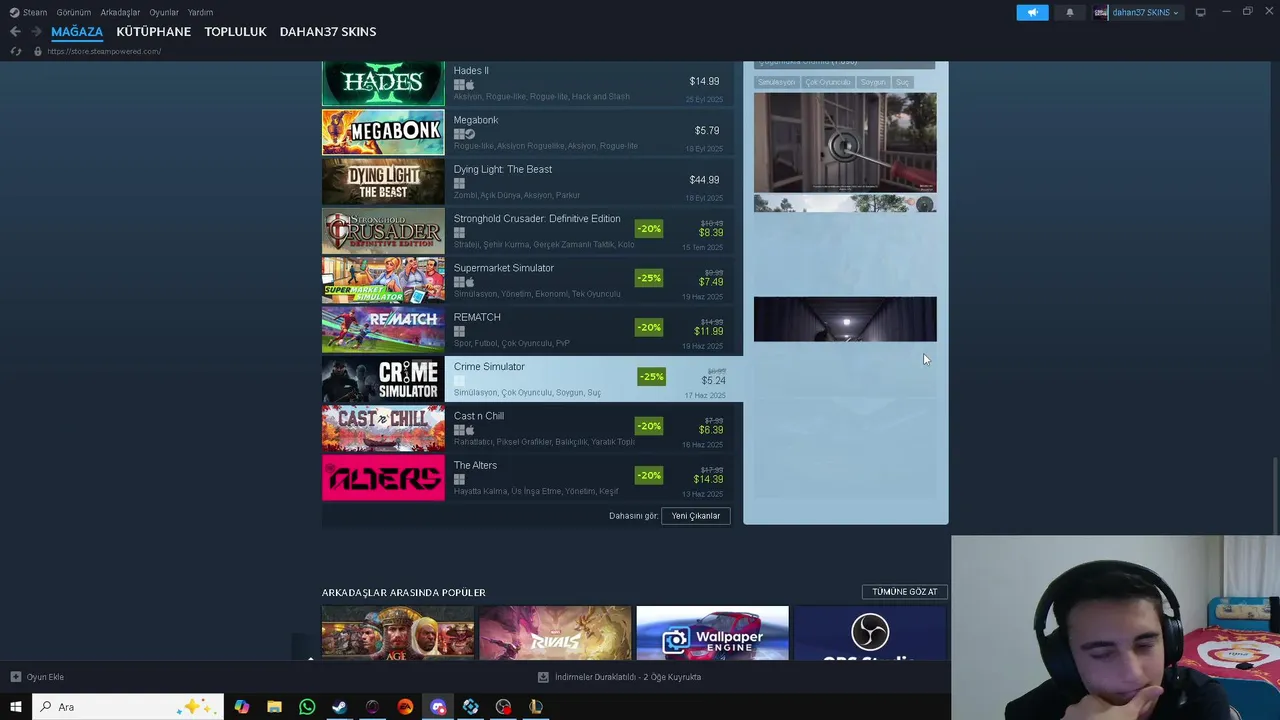Open the OBS Studio card

click(870, 633)
